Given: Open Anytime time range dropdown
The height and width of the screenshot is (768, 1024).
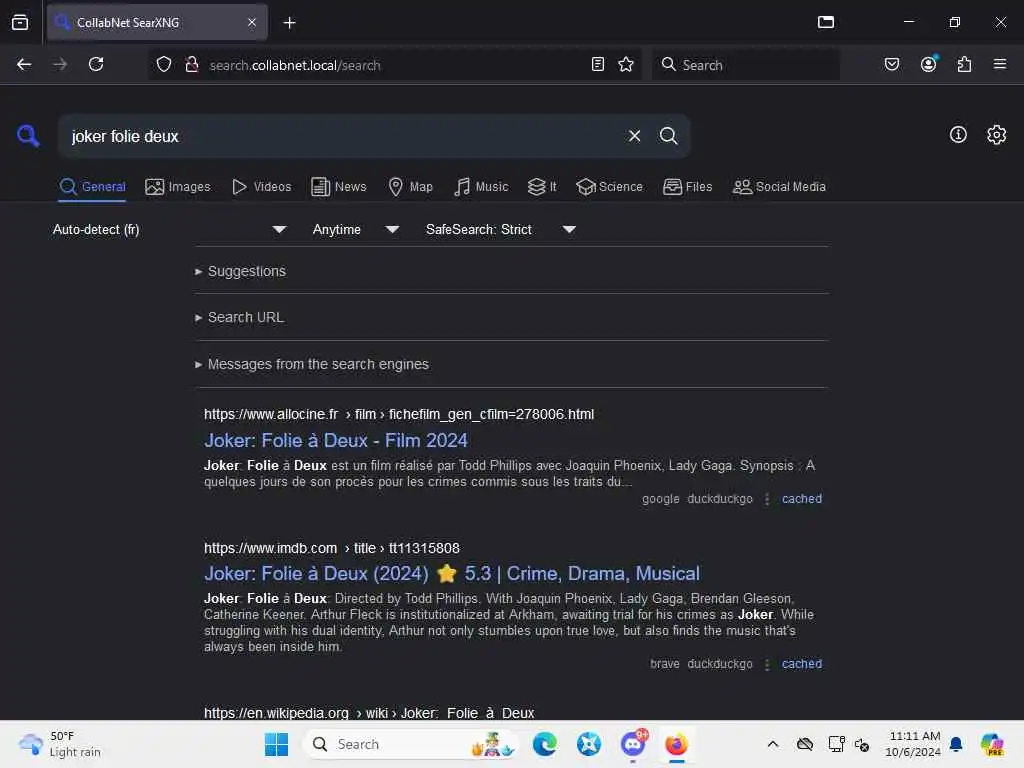Looking at the screenshot, I should [355, 229].
